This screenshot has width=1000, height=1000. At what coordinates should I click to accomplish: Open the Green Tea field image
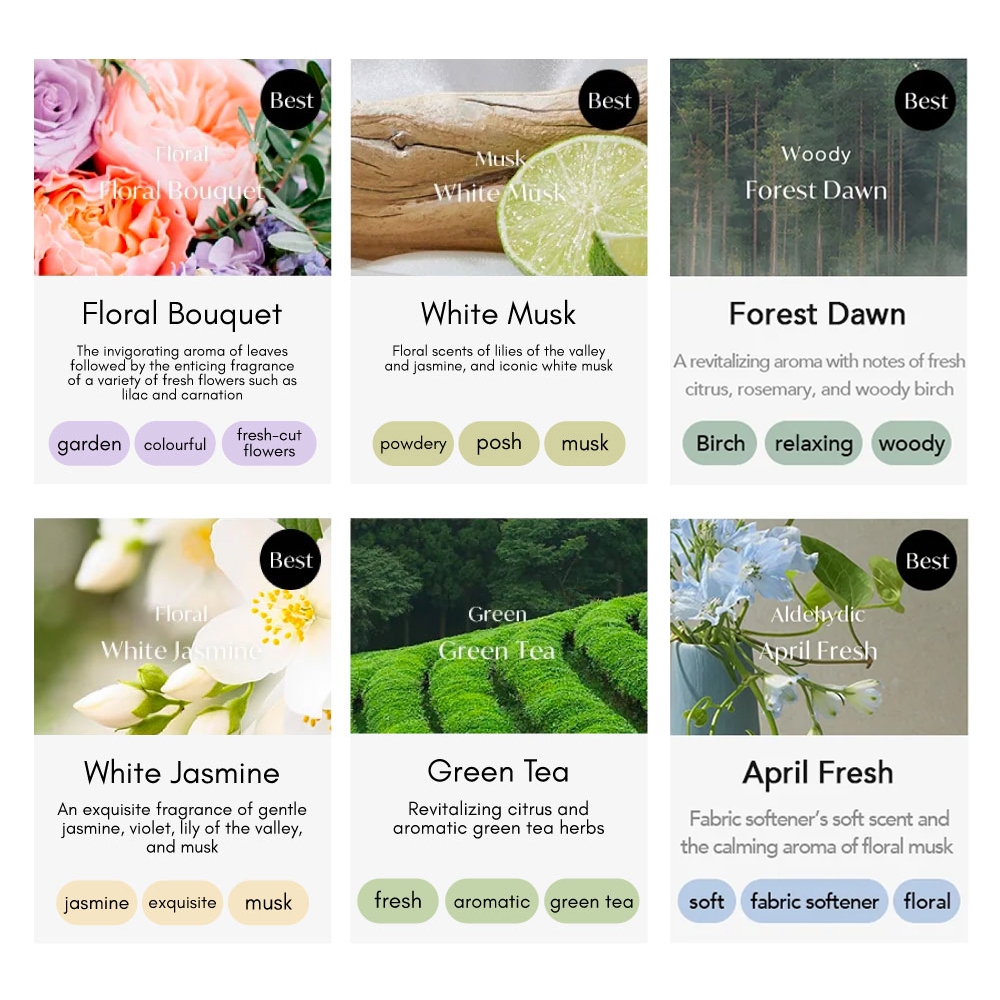(x=499, y=626)
